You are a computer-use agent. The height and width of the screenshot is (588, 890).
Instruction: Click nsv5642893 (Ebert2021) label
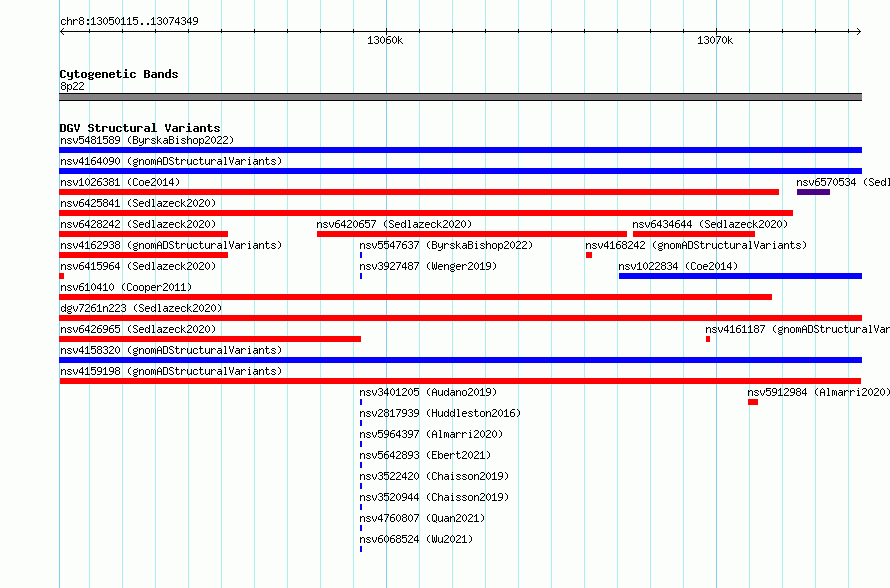coord(425,455)
